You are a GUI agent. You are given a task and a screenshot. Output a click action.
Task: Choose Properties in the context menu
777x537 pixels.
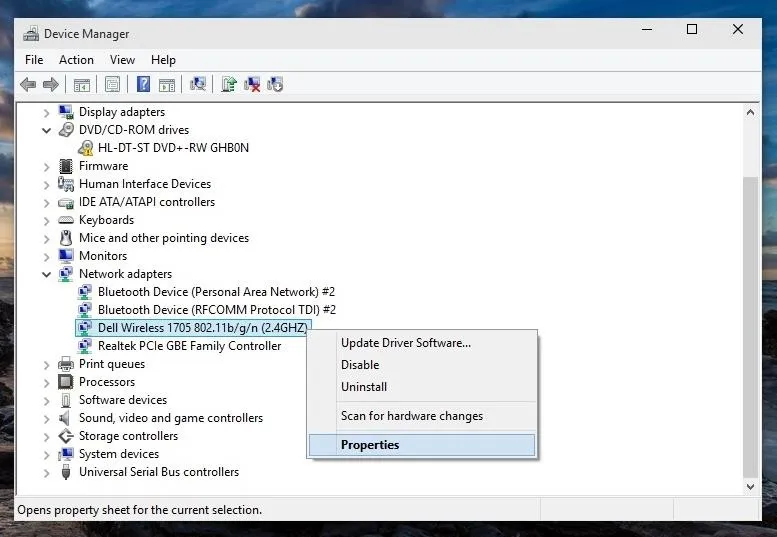pyautogui.click(x=422, y=445)
